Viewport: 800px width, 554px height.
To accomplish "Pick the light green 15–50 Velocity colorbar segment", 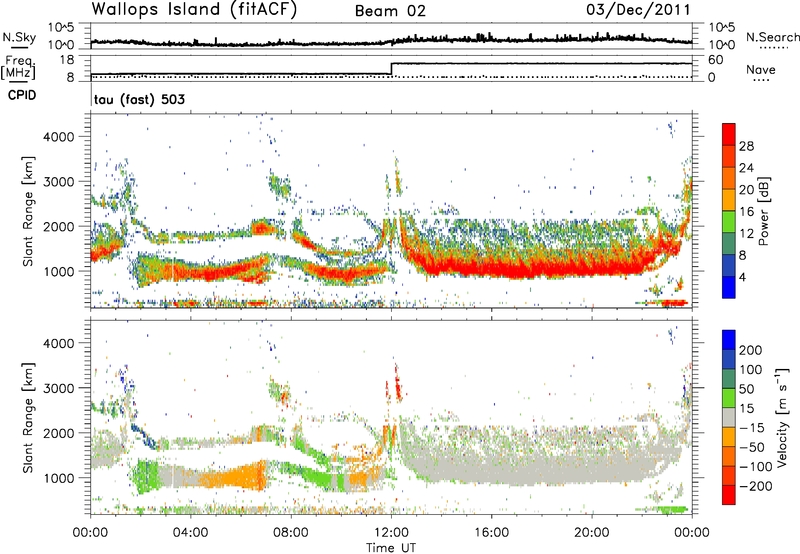I will pos(729,398).
